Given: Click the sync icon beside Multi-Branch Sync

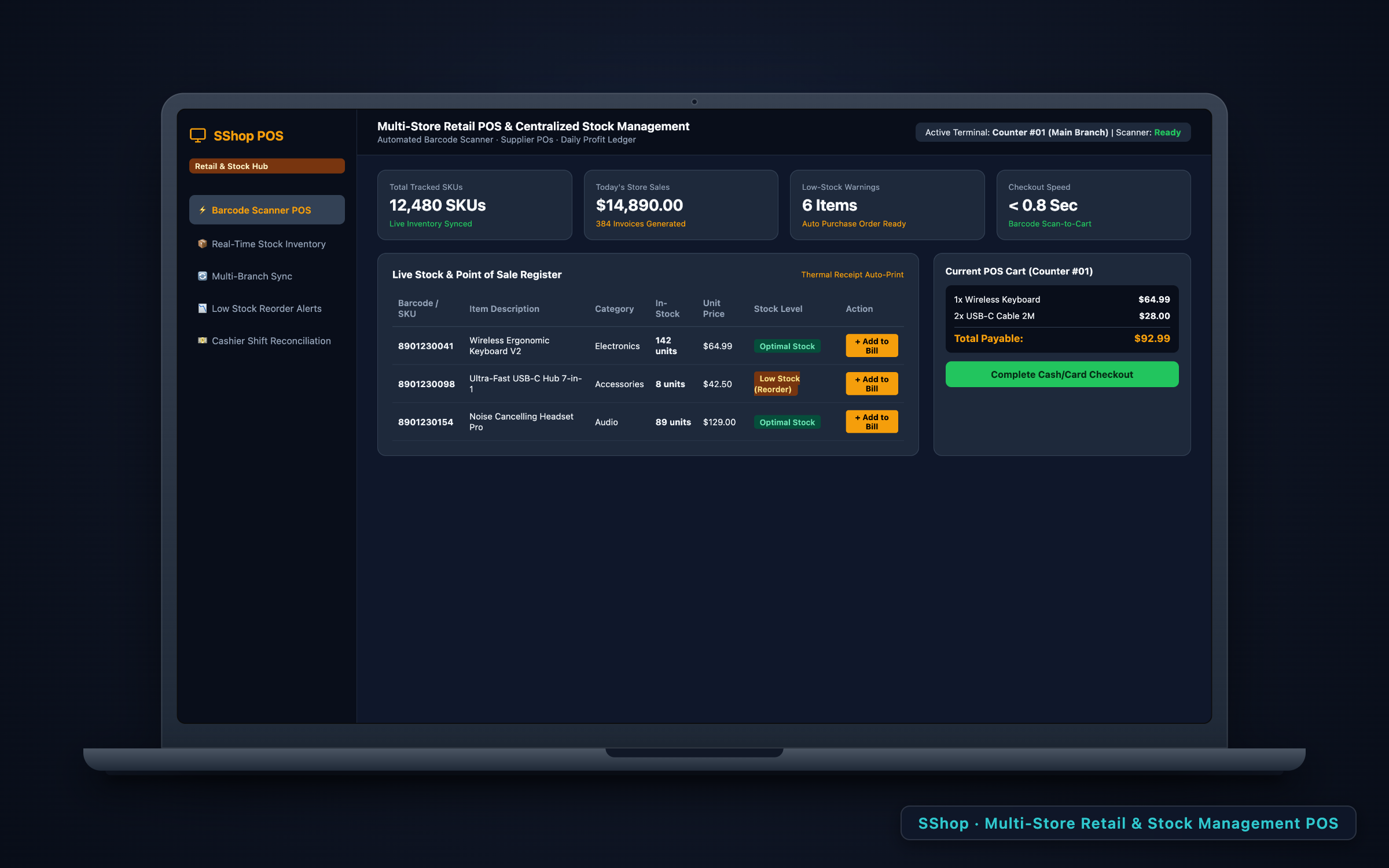Looking at the screenshot, I should point(203,276).
